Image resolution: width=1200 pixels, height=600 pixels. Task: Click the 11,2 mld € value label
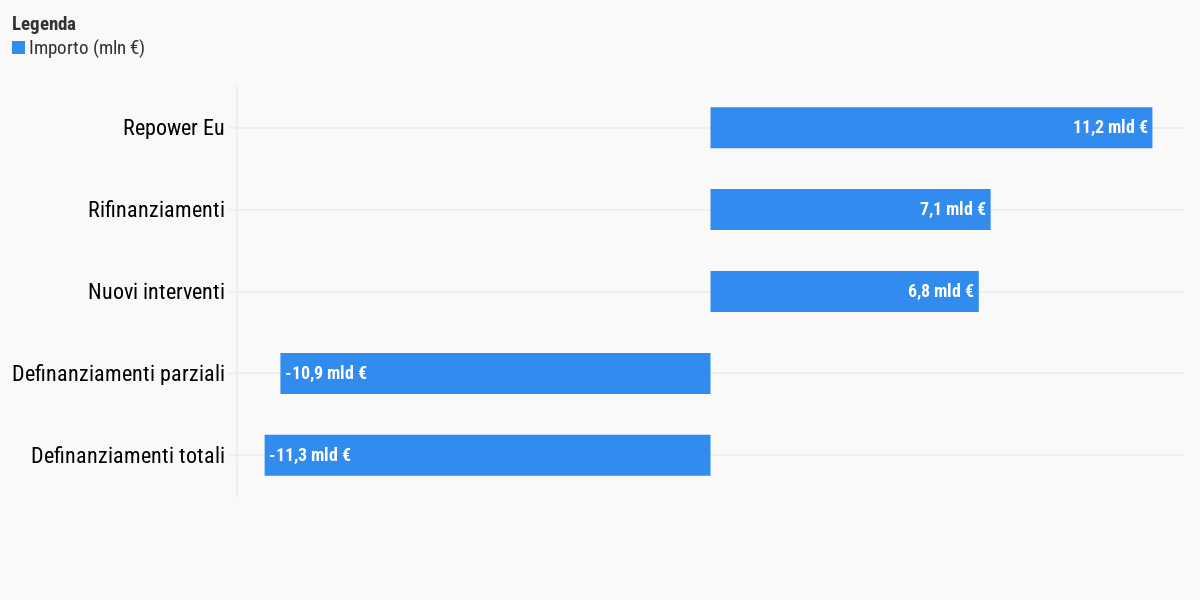pos(1110,128)
